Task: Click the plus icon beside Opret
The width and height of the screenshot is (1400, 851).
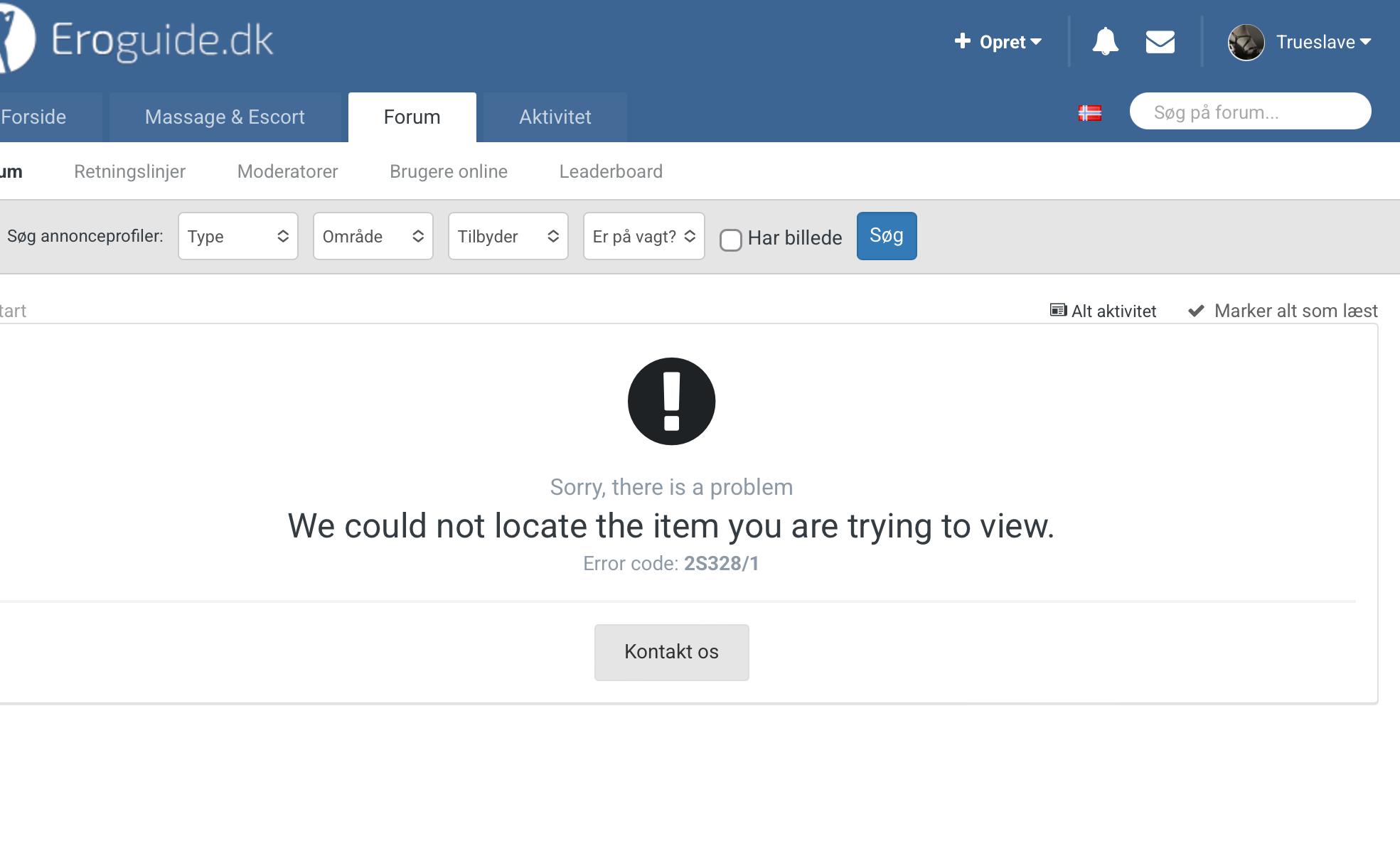Action: (x=962, y=41)
